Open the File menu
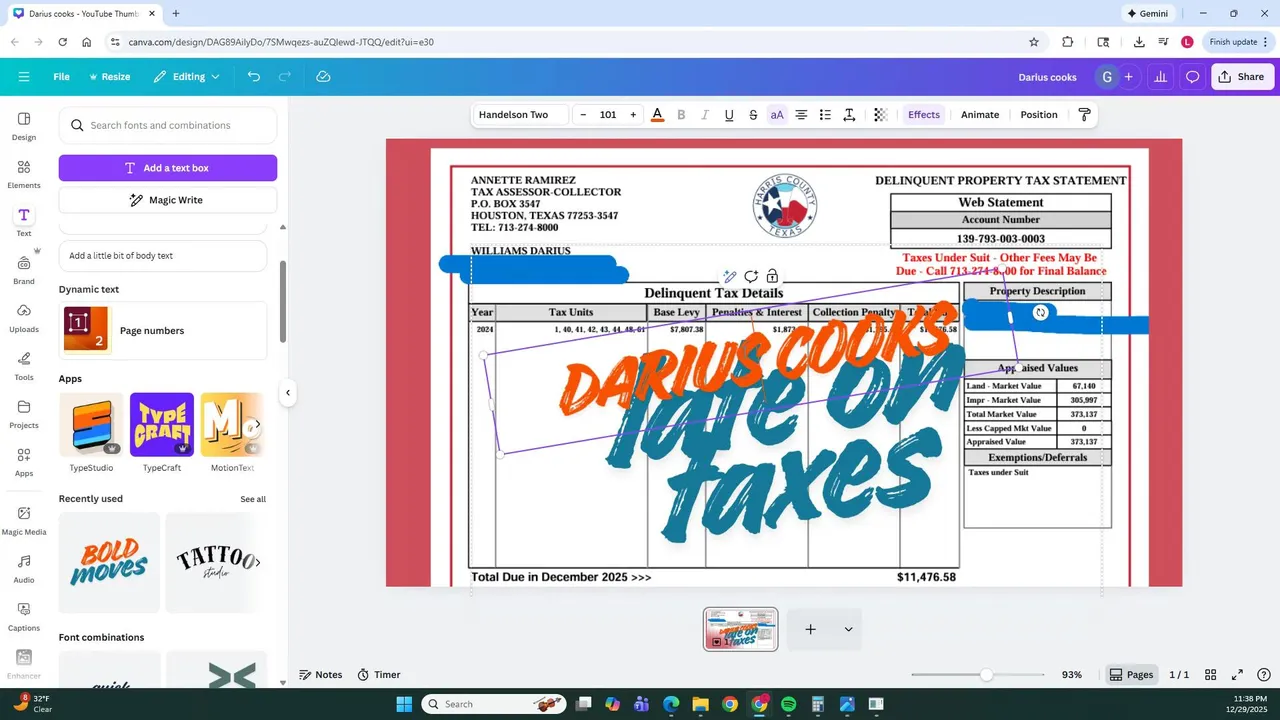The height and width of the screenshot is (720, 1280). (x=61, y=77)
